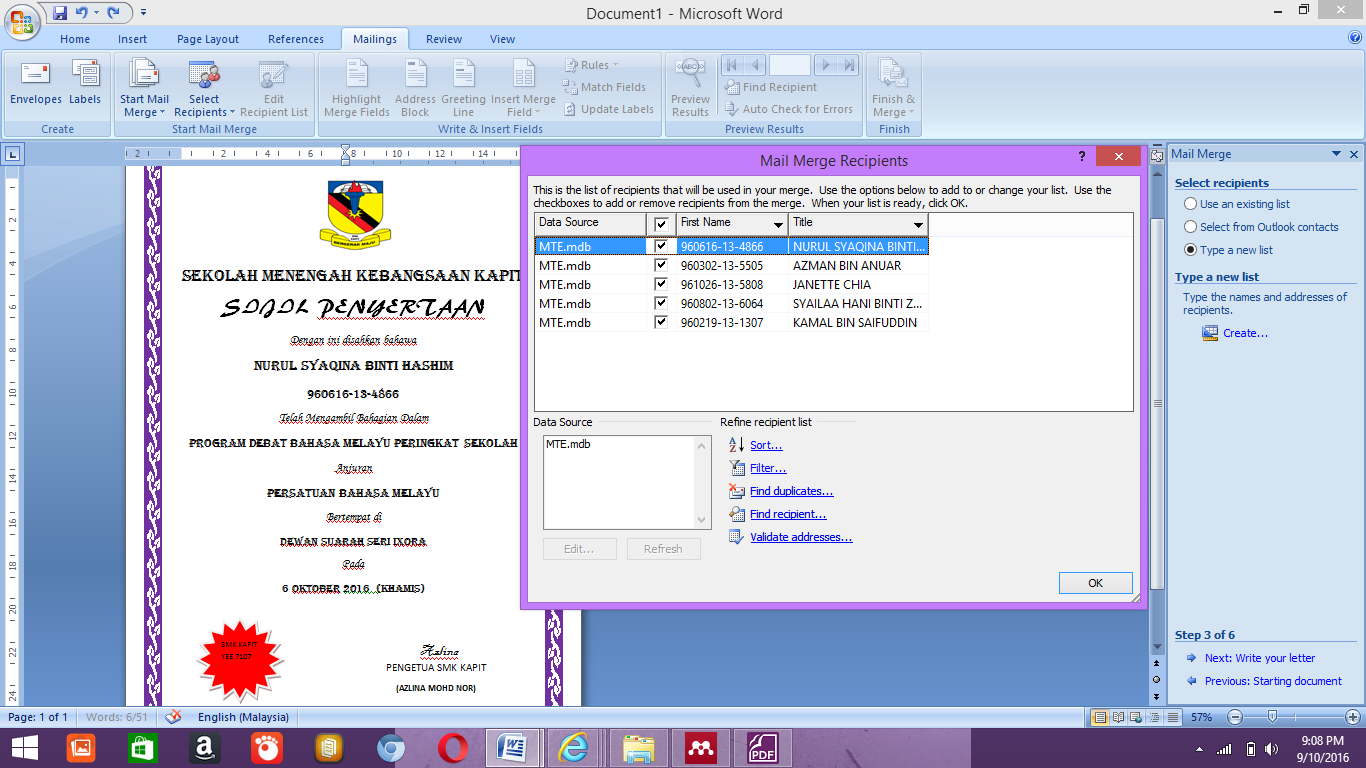
Task: Create Envelopes from the Mailings ribbon
Action: point(36,84)
